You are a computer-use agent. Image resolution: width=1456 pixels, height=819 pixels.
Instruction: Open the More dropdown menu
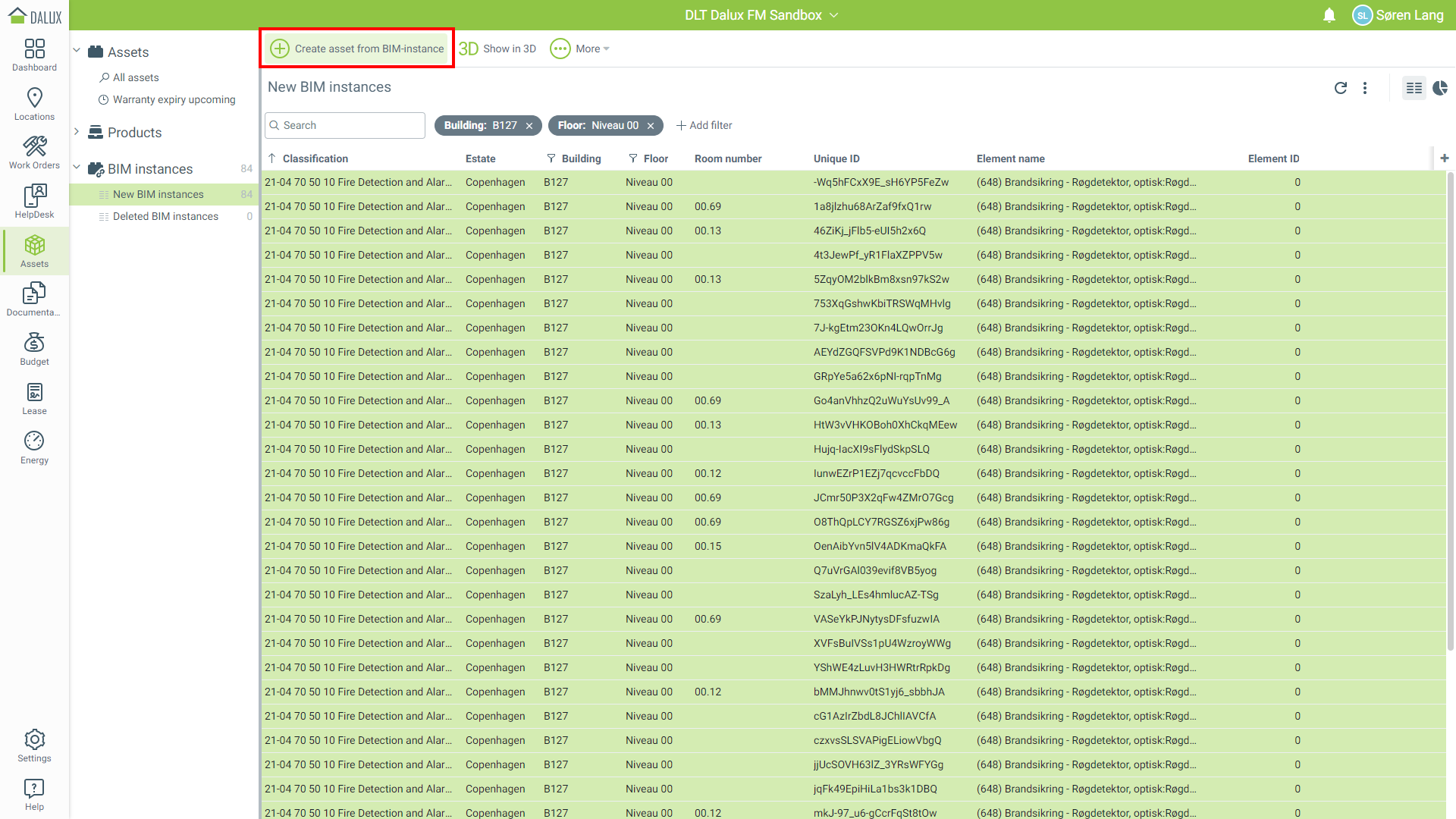pyautogui.click(x=581, y=49)
